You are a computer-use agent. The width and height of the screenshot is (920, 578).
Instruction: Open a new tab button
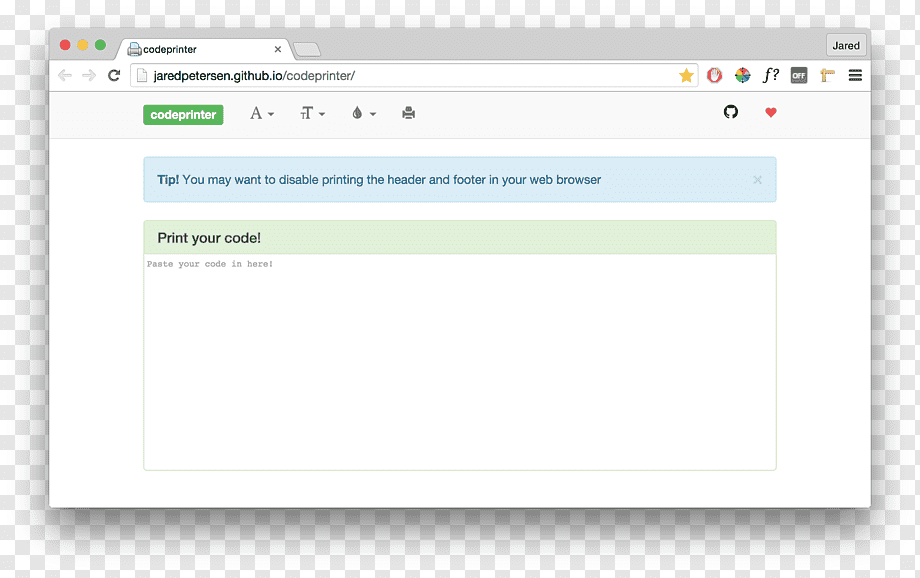[x=307, y=50]
